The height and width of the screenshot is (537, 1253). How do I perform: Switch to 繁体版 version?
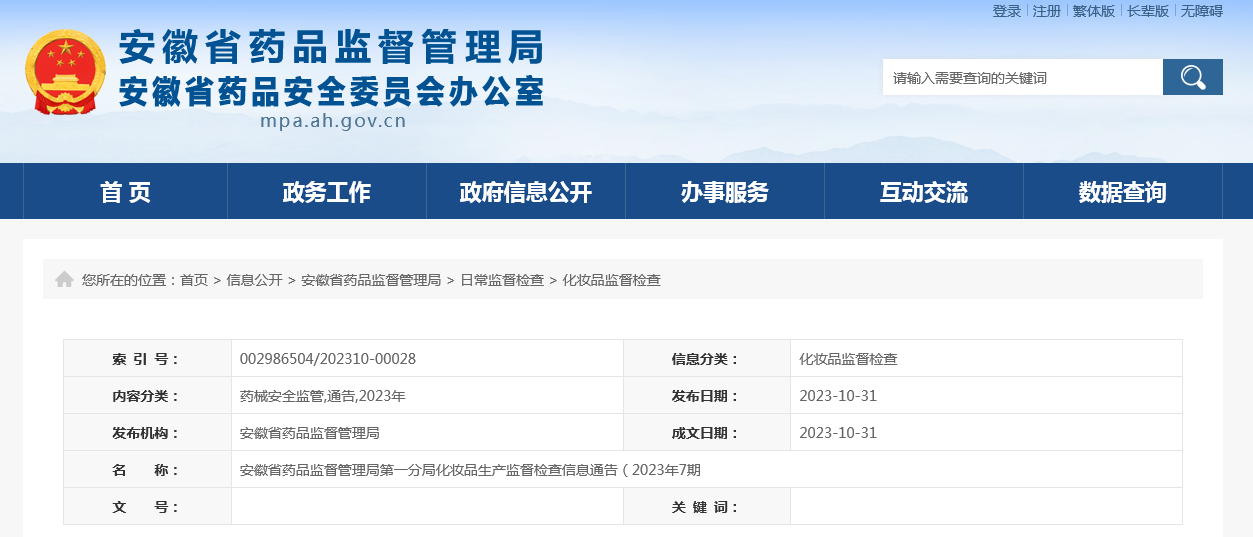(x=1093, y=11)
